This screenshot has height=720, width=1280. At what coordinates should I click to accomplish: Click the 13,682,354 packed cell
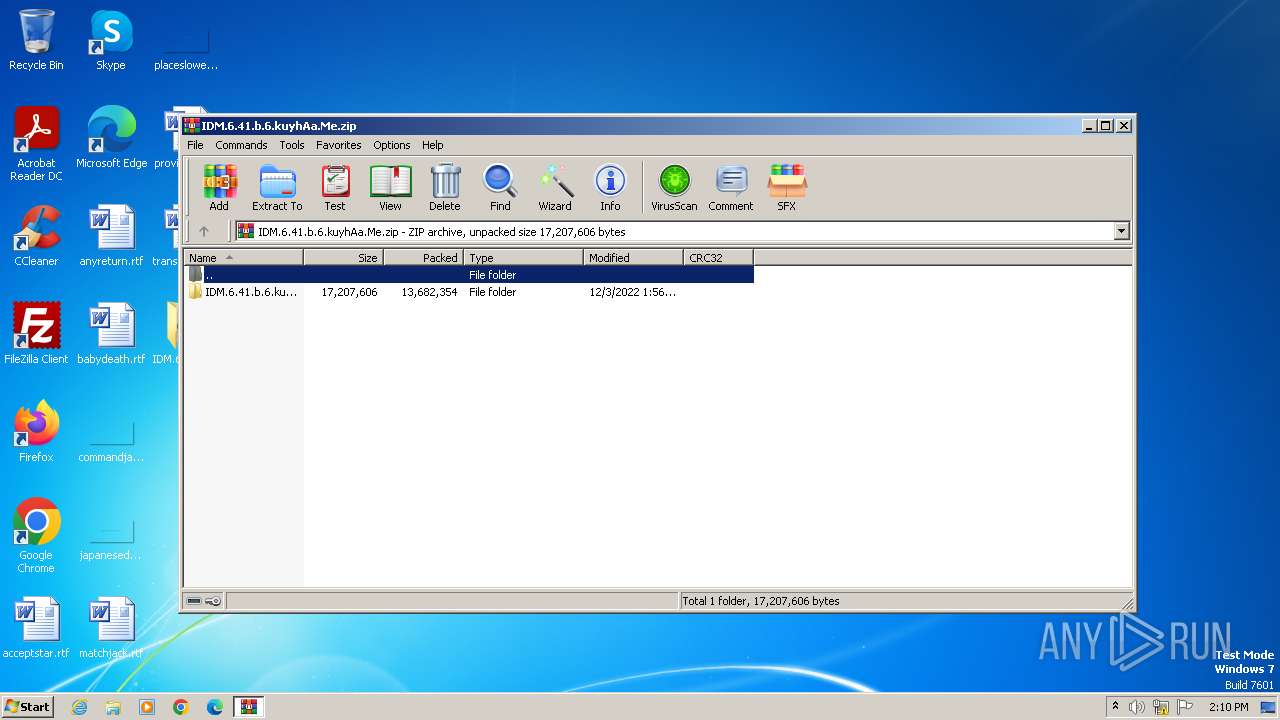click(x=429, y=292)
